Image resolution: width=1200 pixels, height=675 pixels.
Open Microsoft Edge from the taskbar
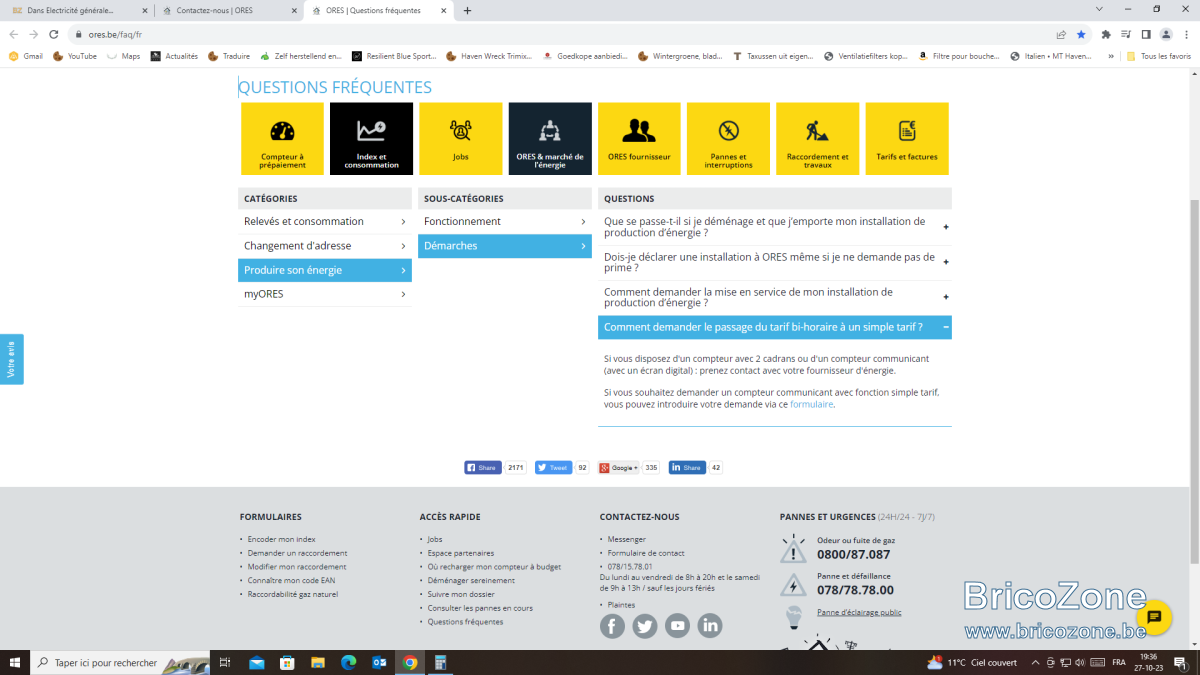tap(348, 662)
